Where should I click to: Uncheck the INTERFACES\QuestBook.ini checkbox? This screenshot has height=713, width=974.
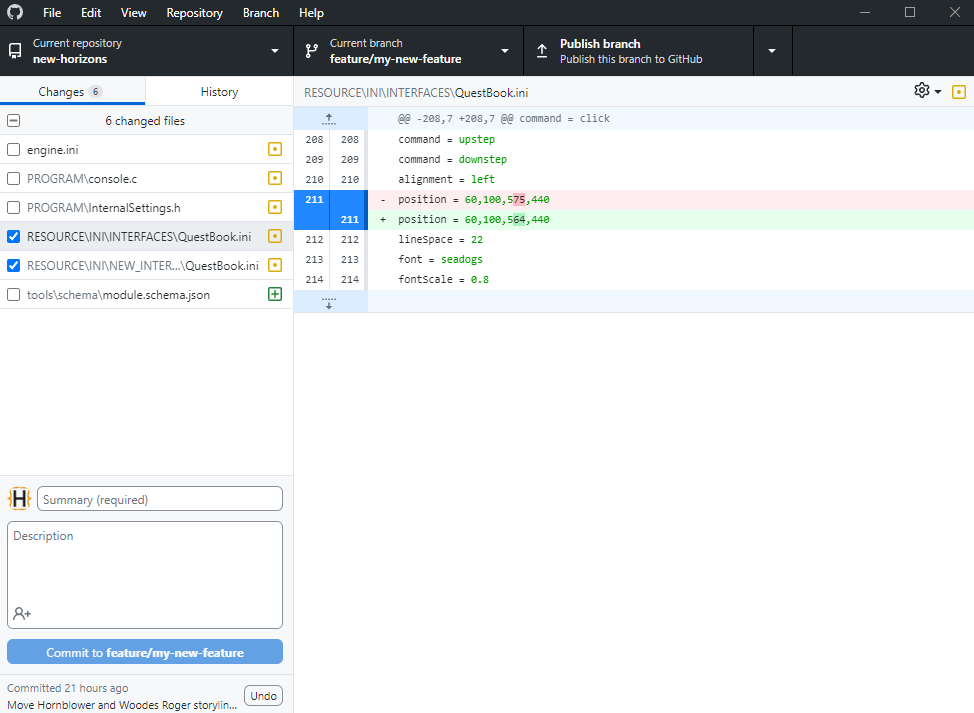(14, 237)
